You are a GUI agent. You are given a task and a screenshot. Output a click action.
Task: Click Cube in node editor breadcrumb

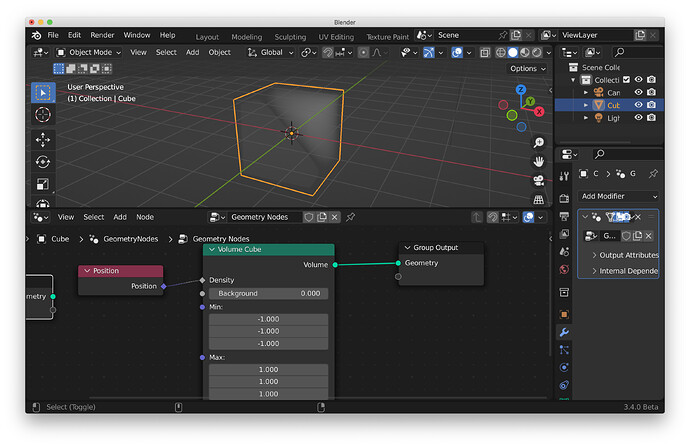coord(60,239)
